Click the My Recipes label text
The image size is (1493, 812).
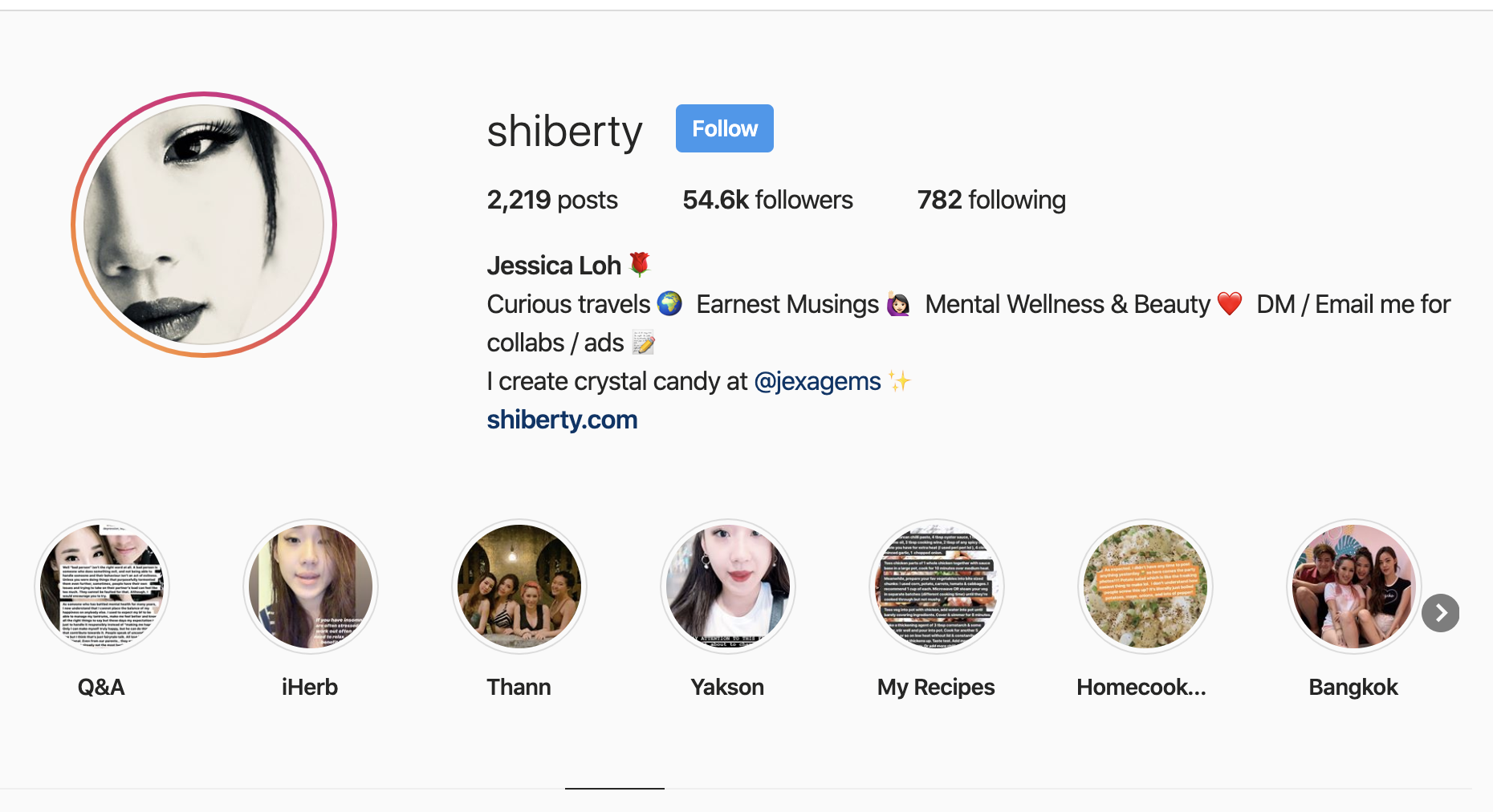point(936,688)
